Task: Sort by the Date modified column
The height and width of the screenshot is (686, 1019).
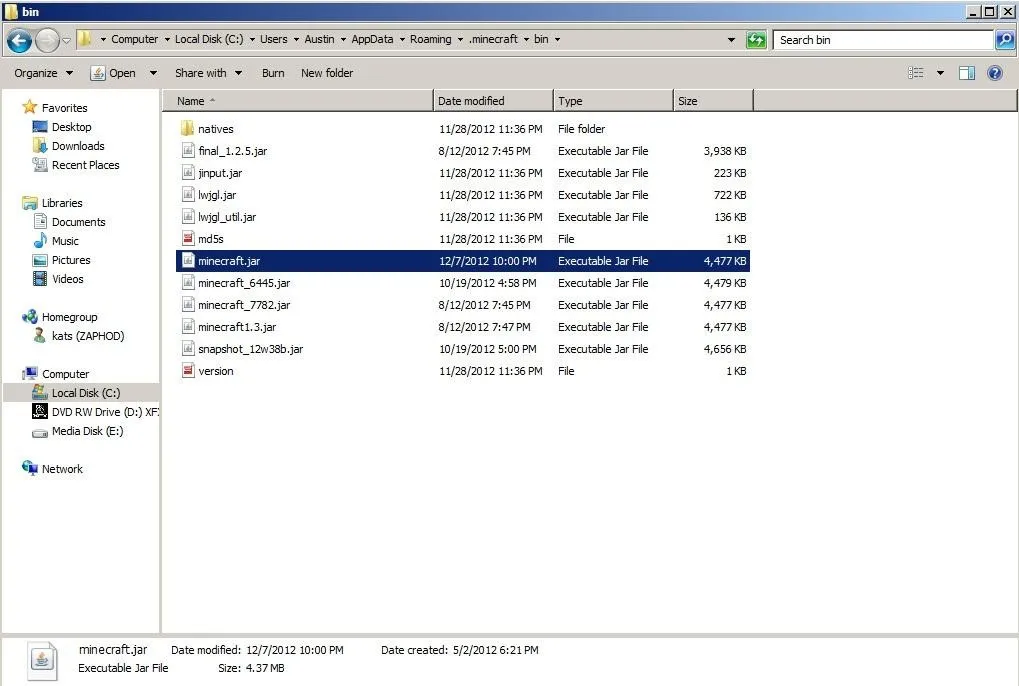Action: click(493, 101)
